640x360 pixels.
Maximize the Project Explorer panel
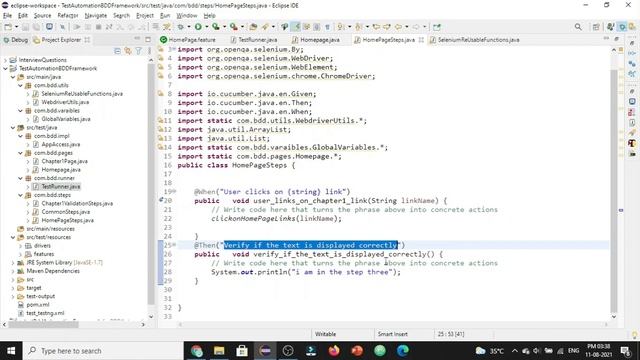click(148, 40)
